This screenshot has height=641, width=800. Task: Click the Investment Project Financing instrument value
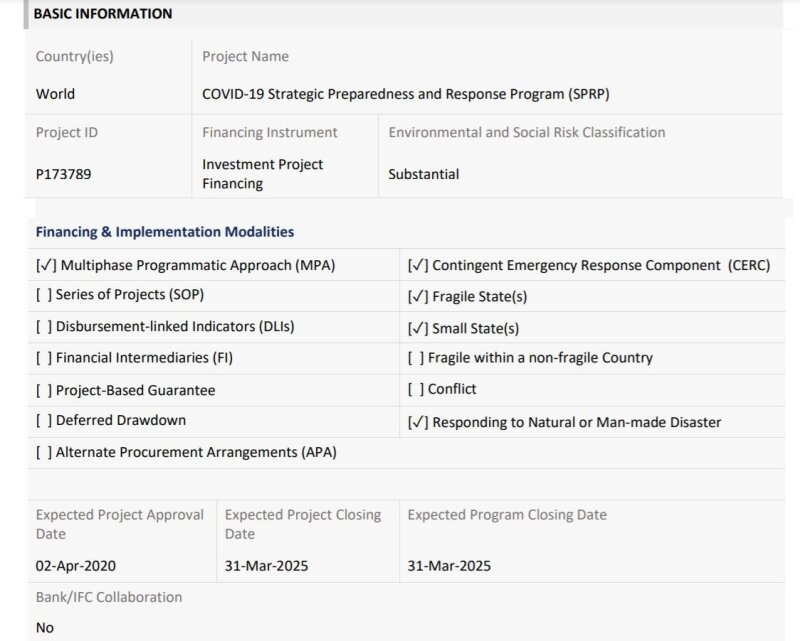pos(262,174)
